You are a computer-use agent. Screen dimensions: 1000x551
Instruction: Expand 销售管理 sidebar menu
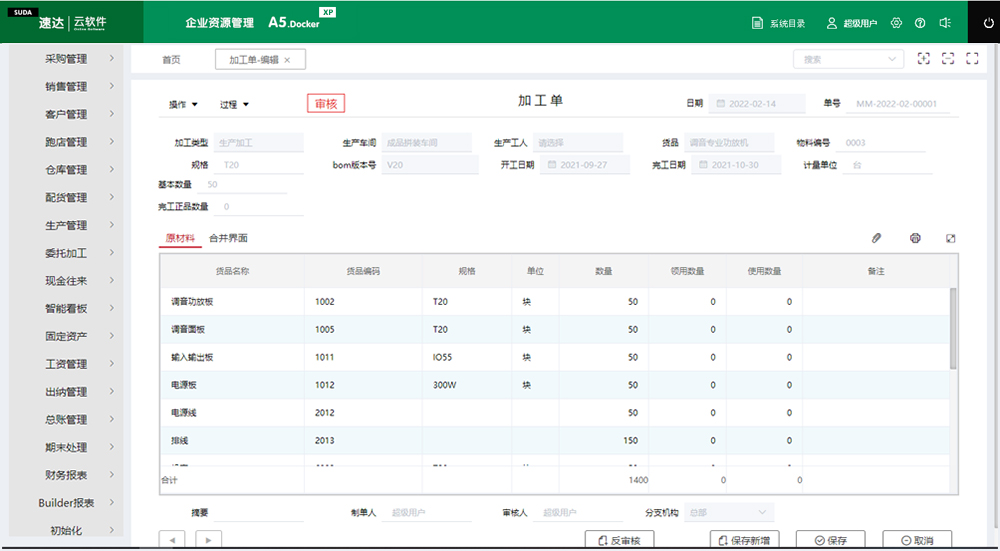[x=66, y=86]
